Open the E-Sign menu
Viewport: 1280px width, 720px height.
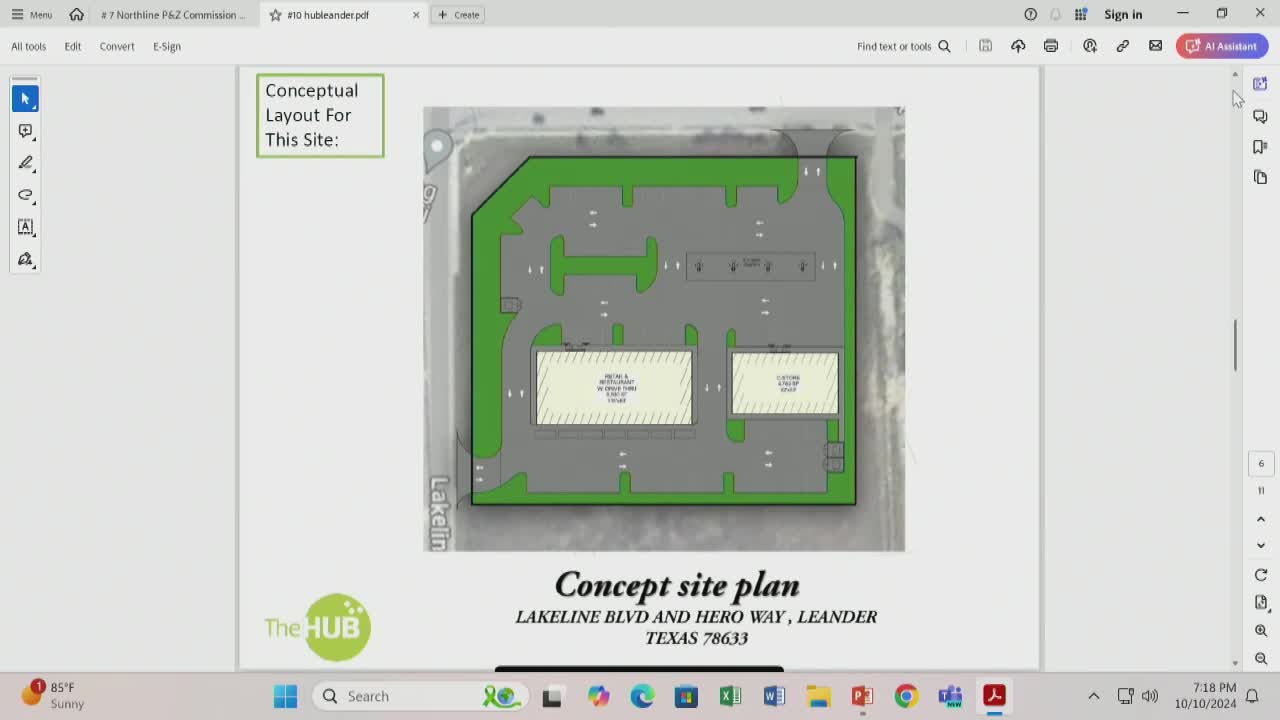point(167,46)
